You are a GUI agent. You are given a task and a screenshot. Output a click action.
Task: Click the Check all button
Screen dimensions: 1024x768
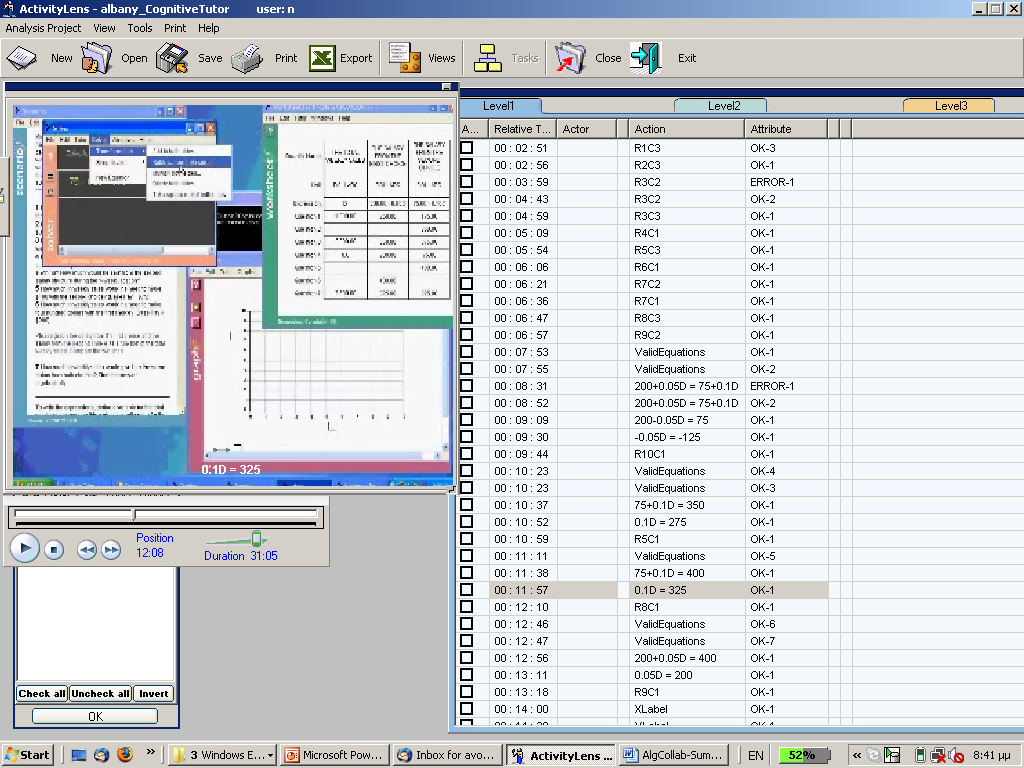(x=42, y=694)
